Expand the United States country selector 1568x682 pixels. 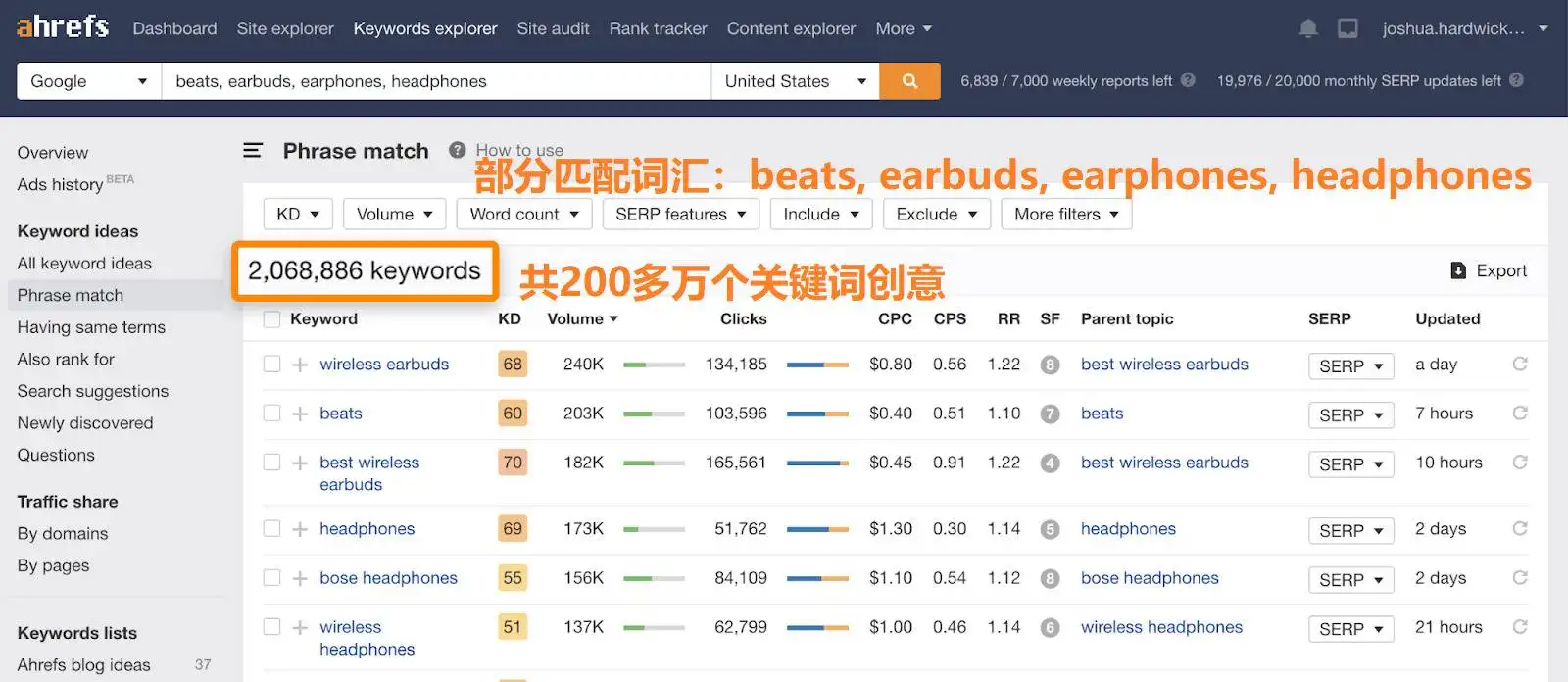[x=795, y=81]
